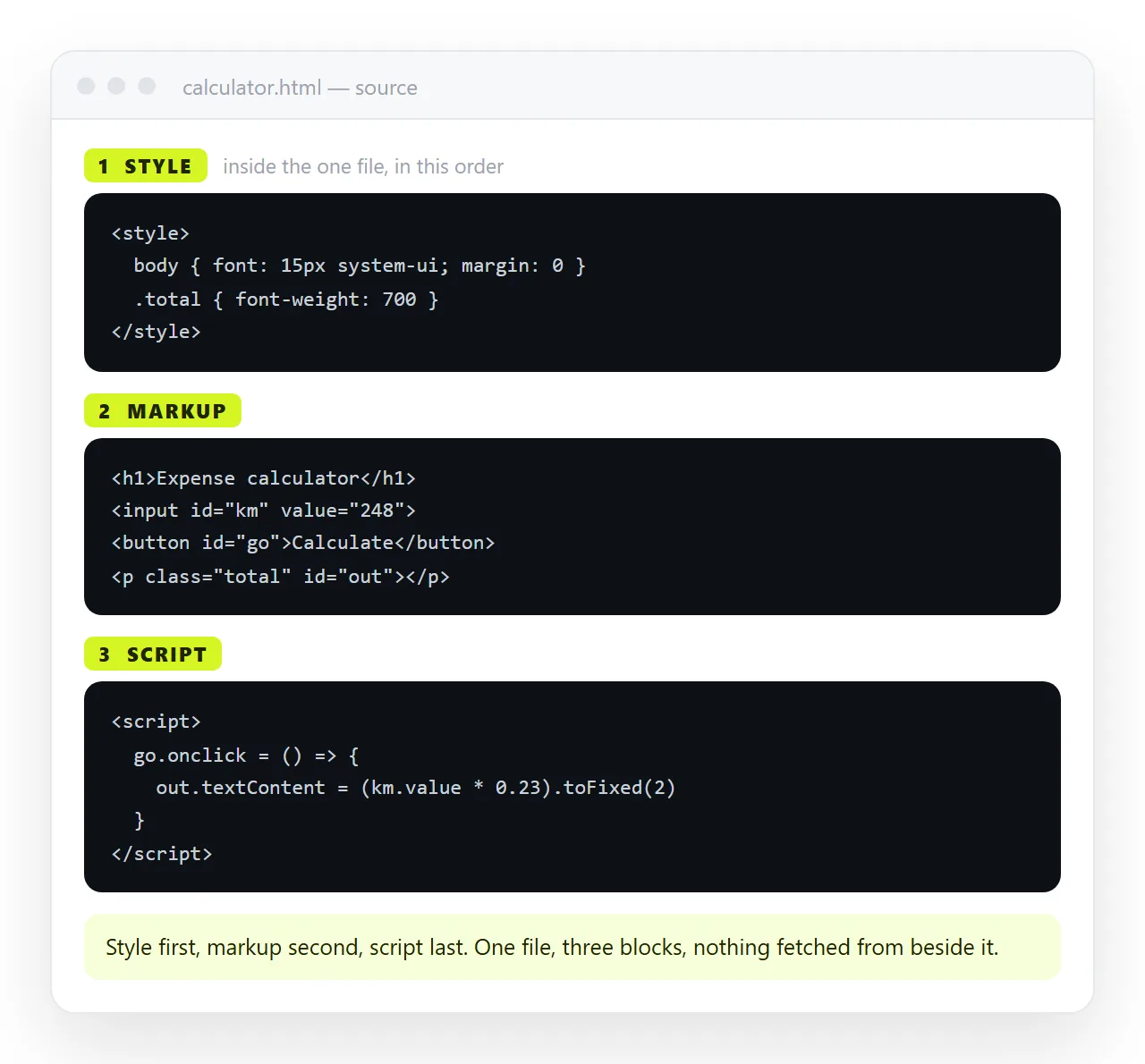Click the '3 SCRIPT' section badge
Image resolution: width=1145 pixels, height=1064 pixels.
click(x=153, y=654)
